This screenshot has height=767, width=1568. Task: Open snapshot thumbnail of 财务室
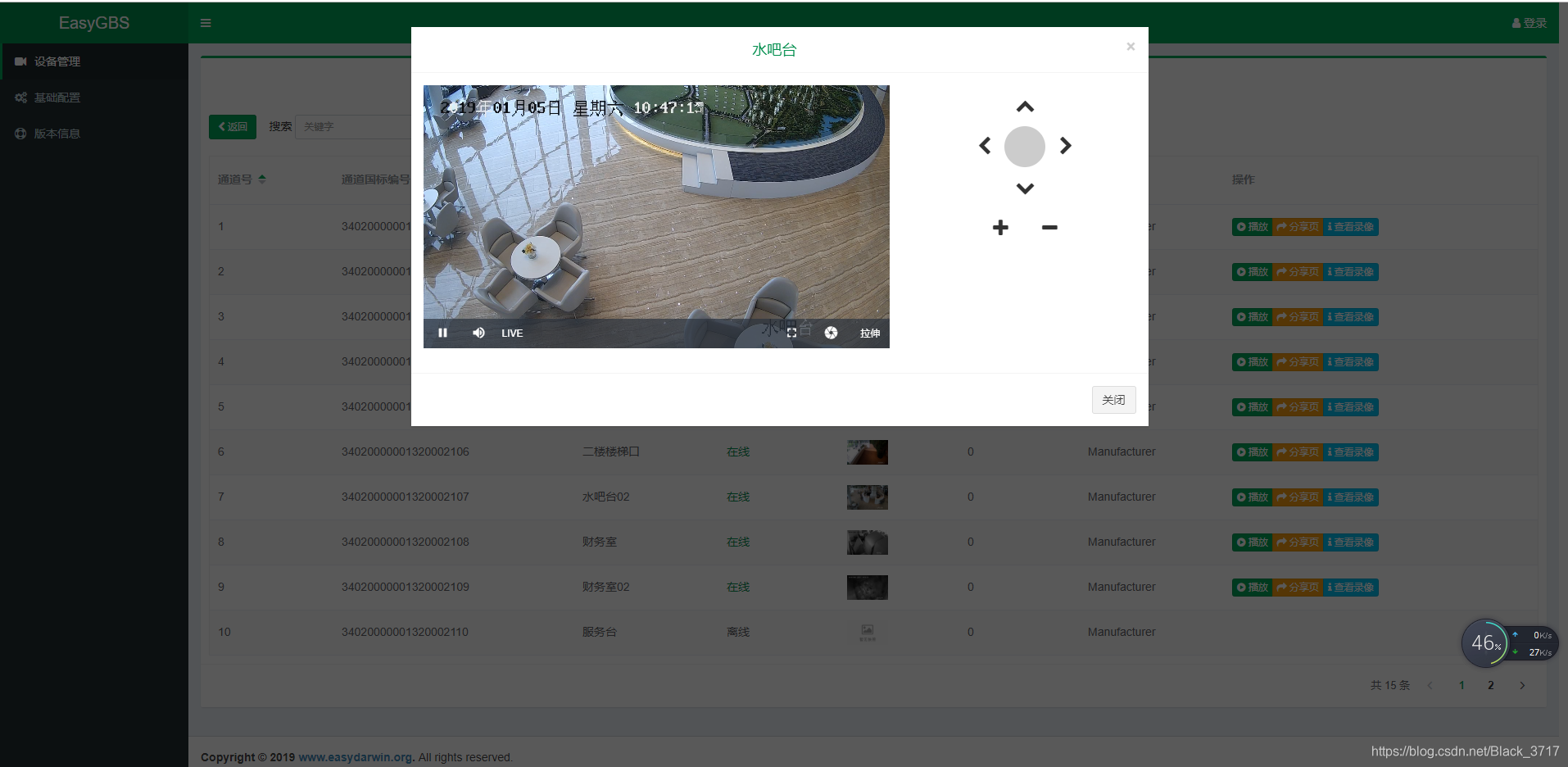click(868, 542)
